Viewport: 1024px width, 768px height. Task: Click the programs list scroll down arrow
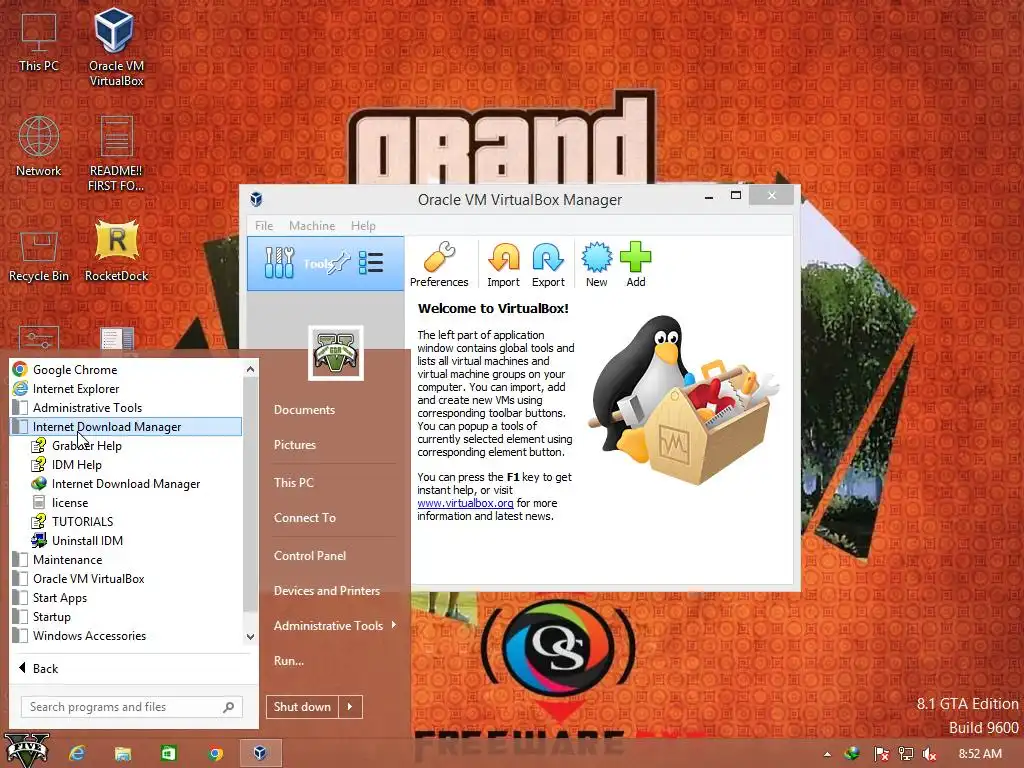click(x=250, y=636)
